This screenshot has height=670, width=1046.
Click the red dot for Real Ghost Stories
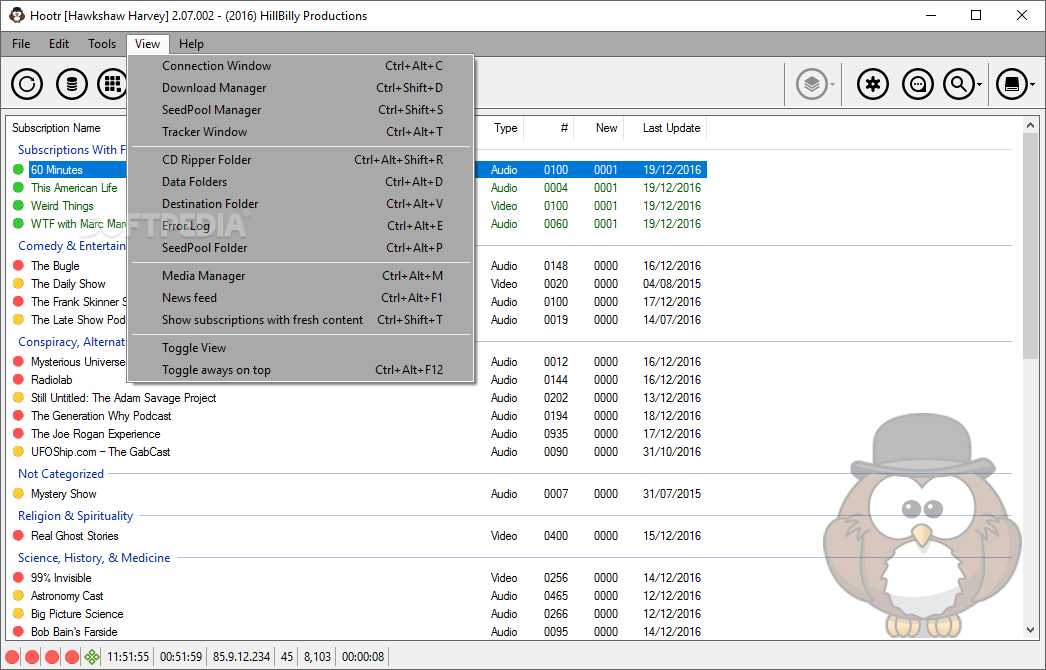(x=18, y=536)
